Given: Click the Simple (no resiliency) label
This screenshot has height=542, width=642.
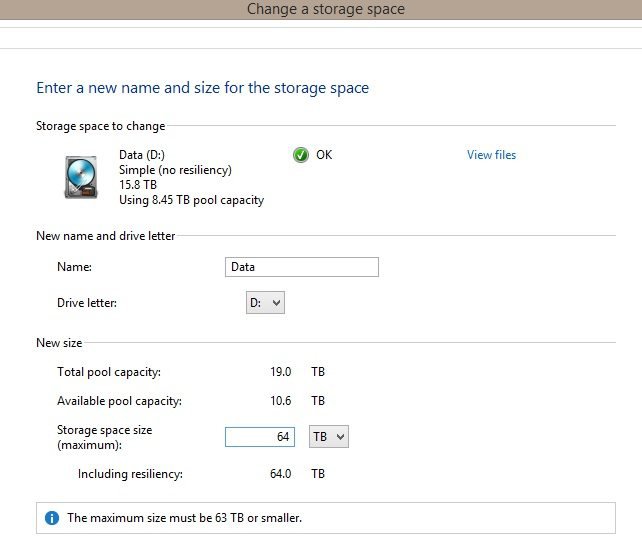Looking at the screenshot, I should pyautogui.click(x=175, y=170).
